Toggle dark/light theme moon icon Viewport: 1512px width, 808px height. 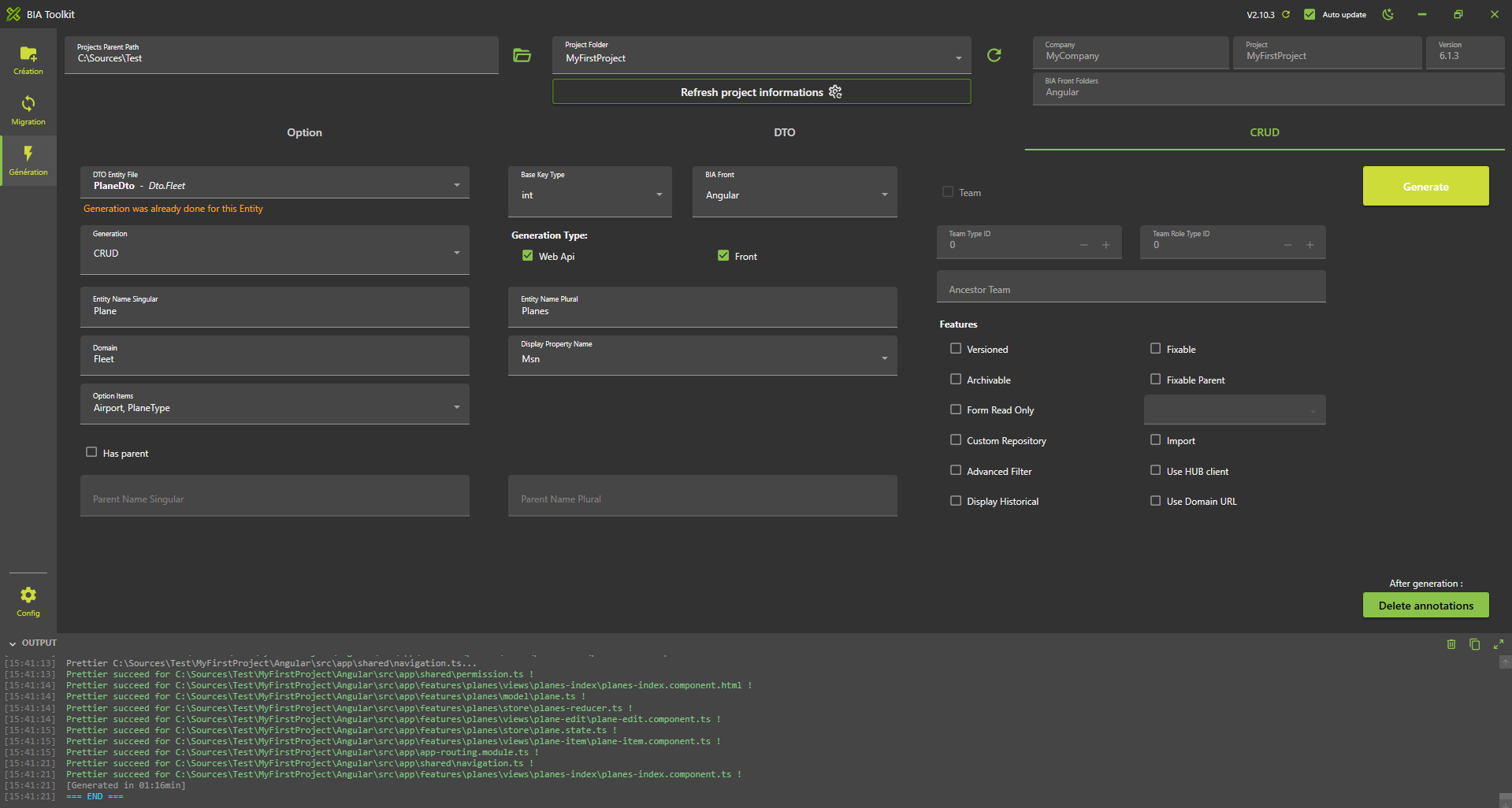[1388, 14]
